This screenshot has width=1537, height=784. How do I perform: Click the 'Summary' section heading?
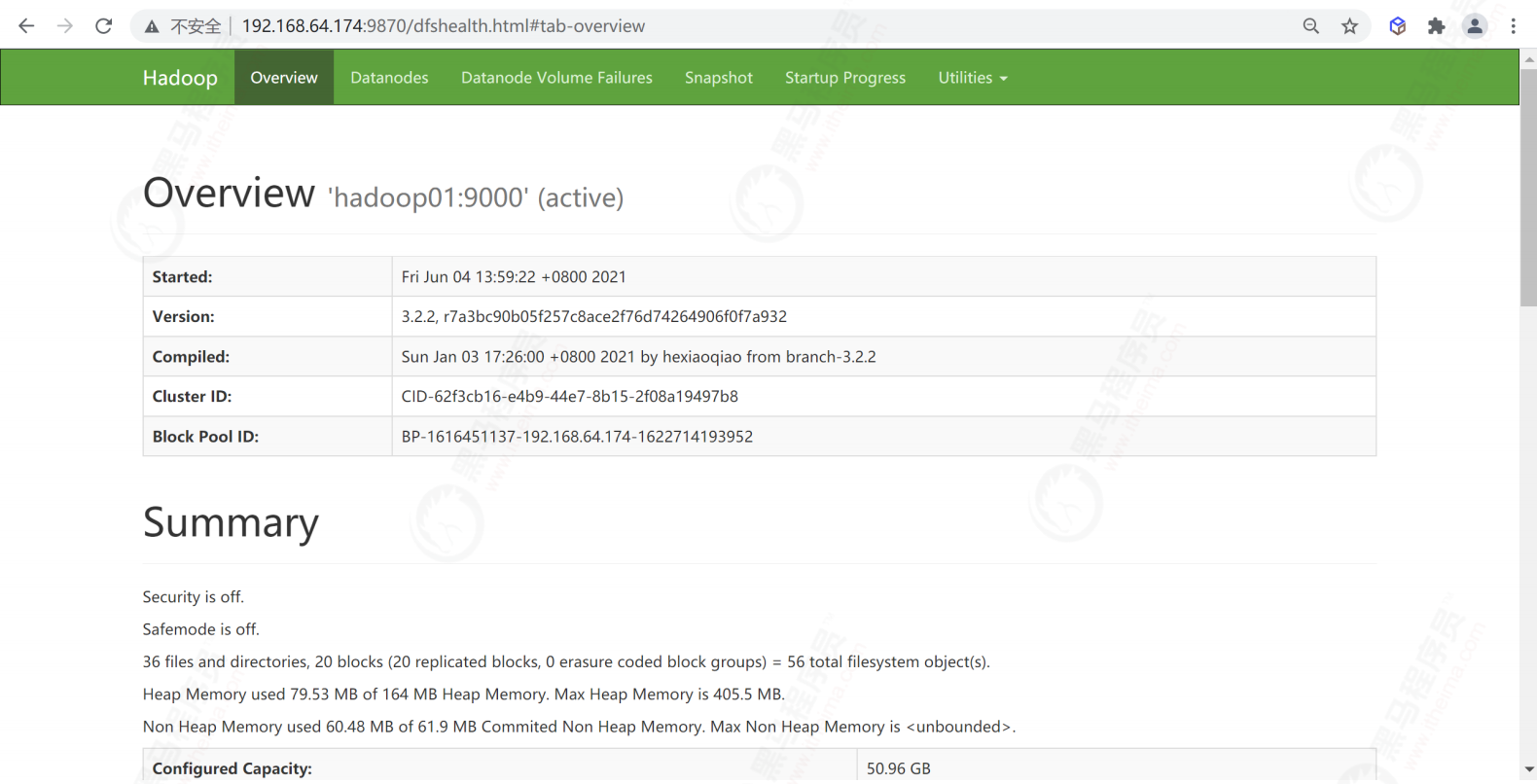click(x=231, y=522)
